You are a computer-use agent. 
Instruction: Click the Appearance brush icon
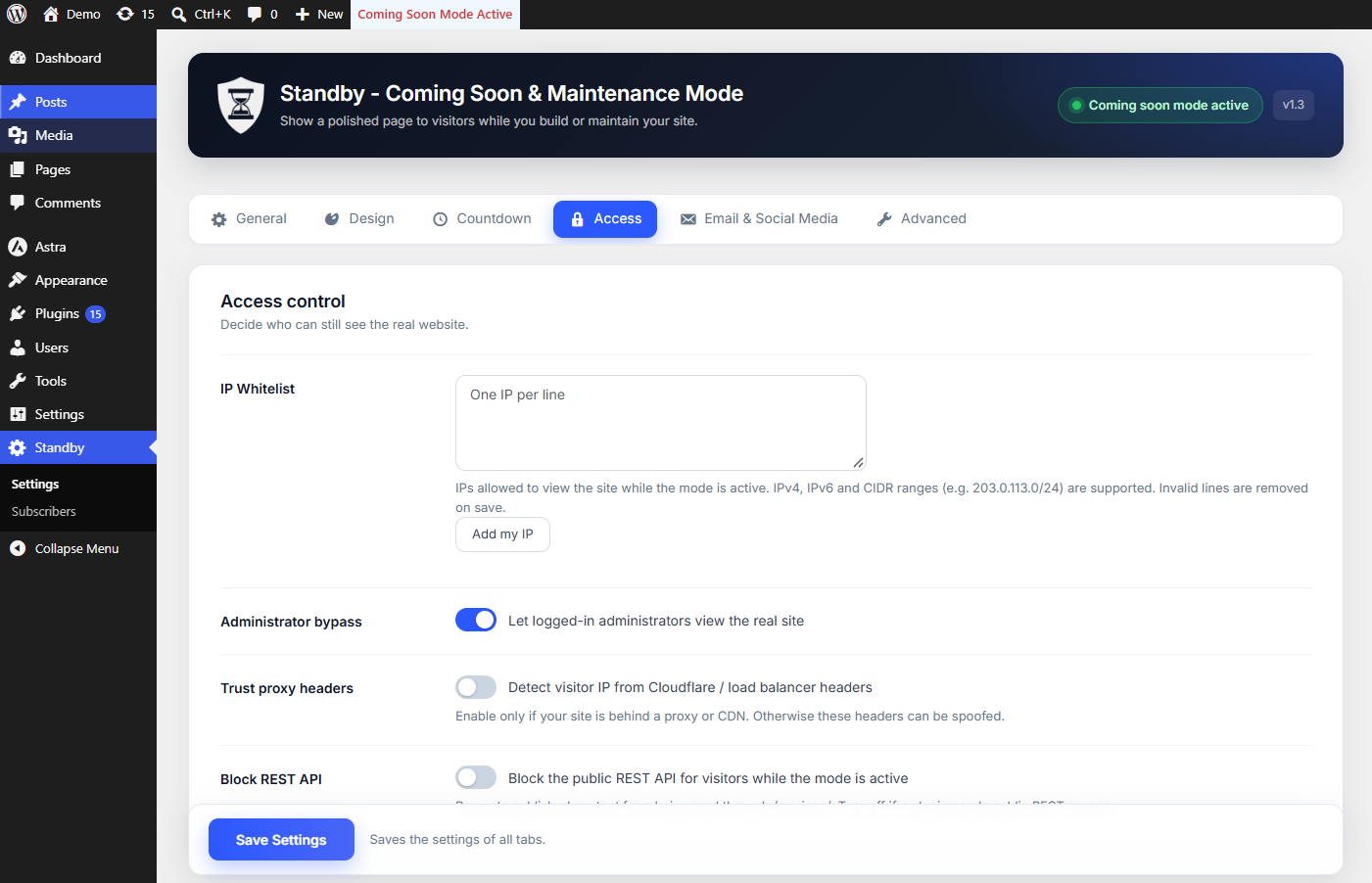point(18,280)
